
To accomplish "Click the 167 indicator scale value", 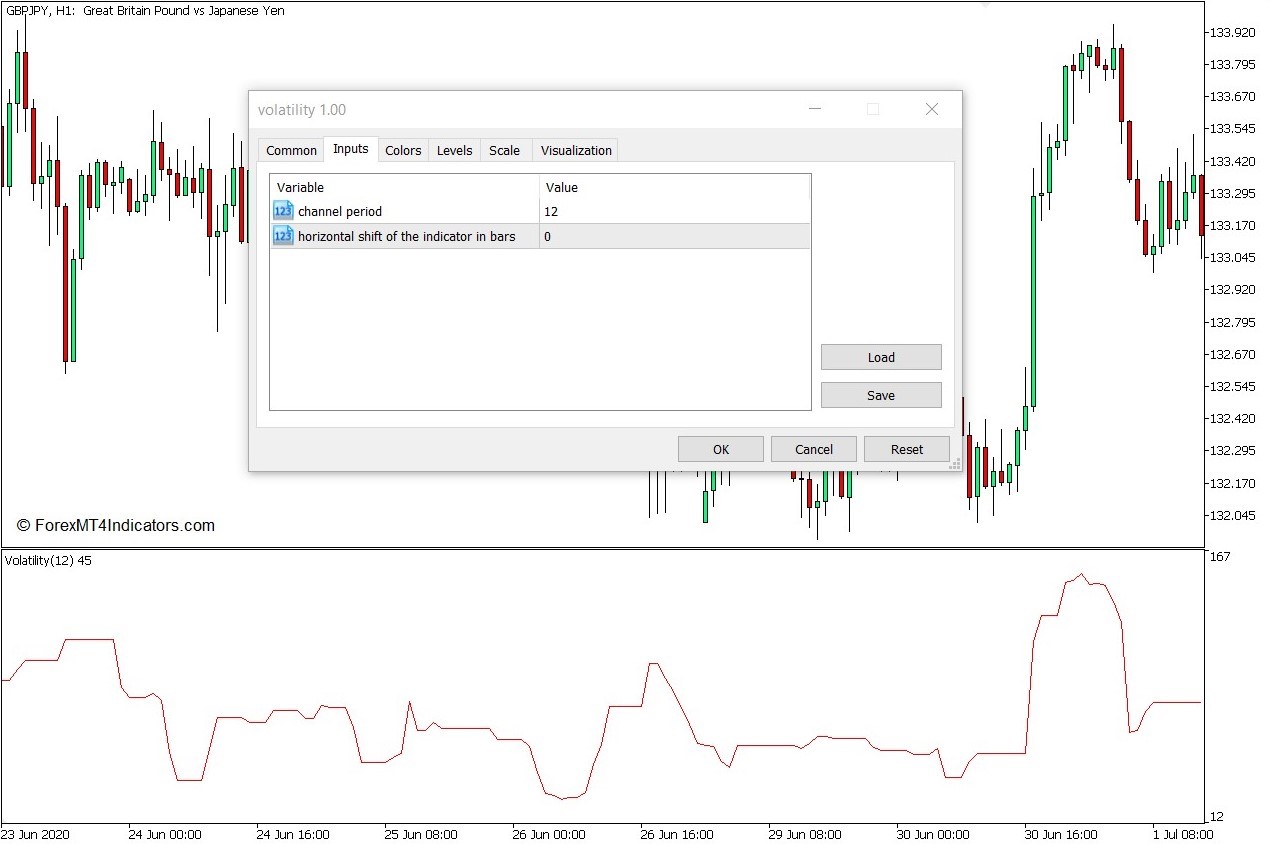I will pyautogui.click(x=1220, y=556).
